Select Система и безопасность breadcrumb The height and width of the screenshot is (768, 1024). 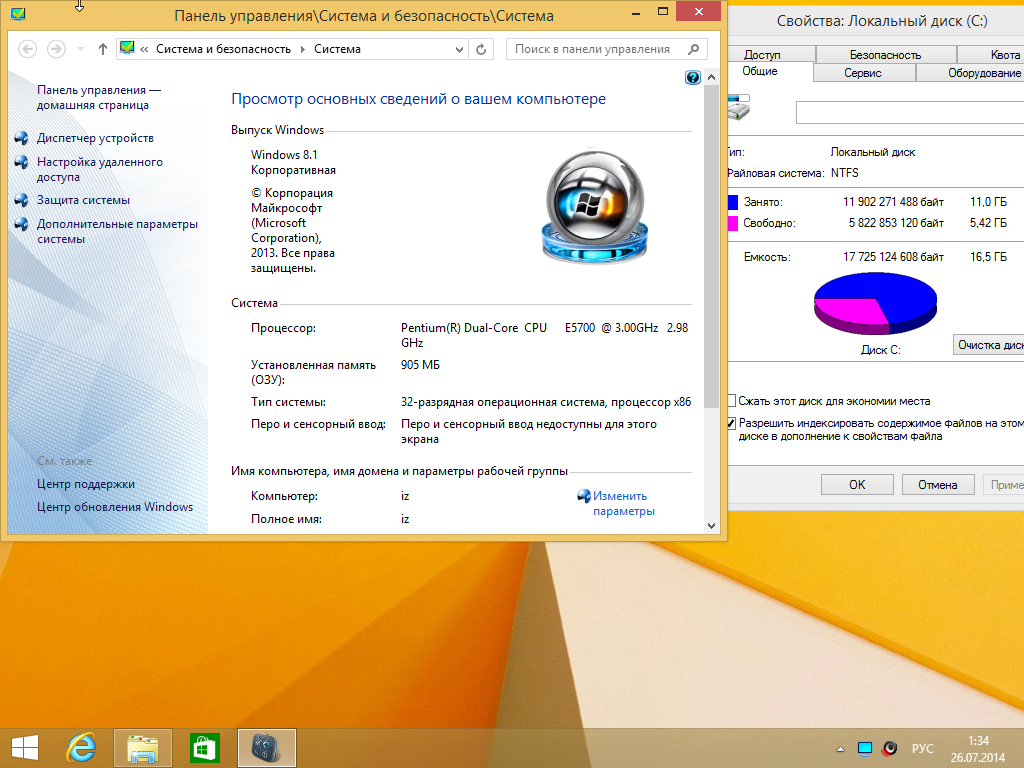coord(223,49)
